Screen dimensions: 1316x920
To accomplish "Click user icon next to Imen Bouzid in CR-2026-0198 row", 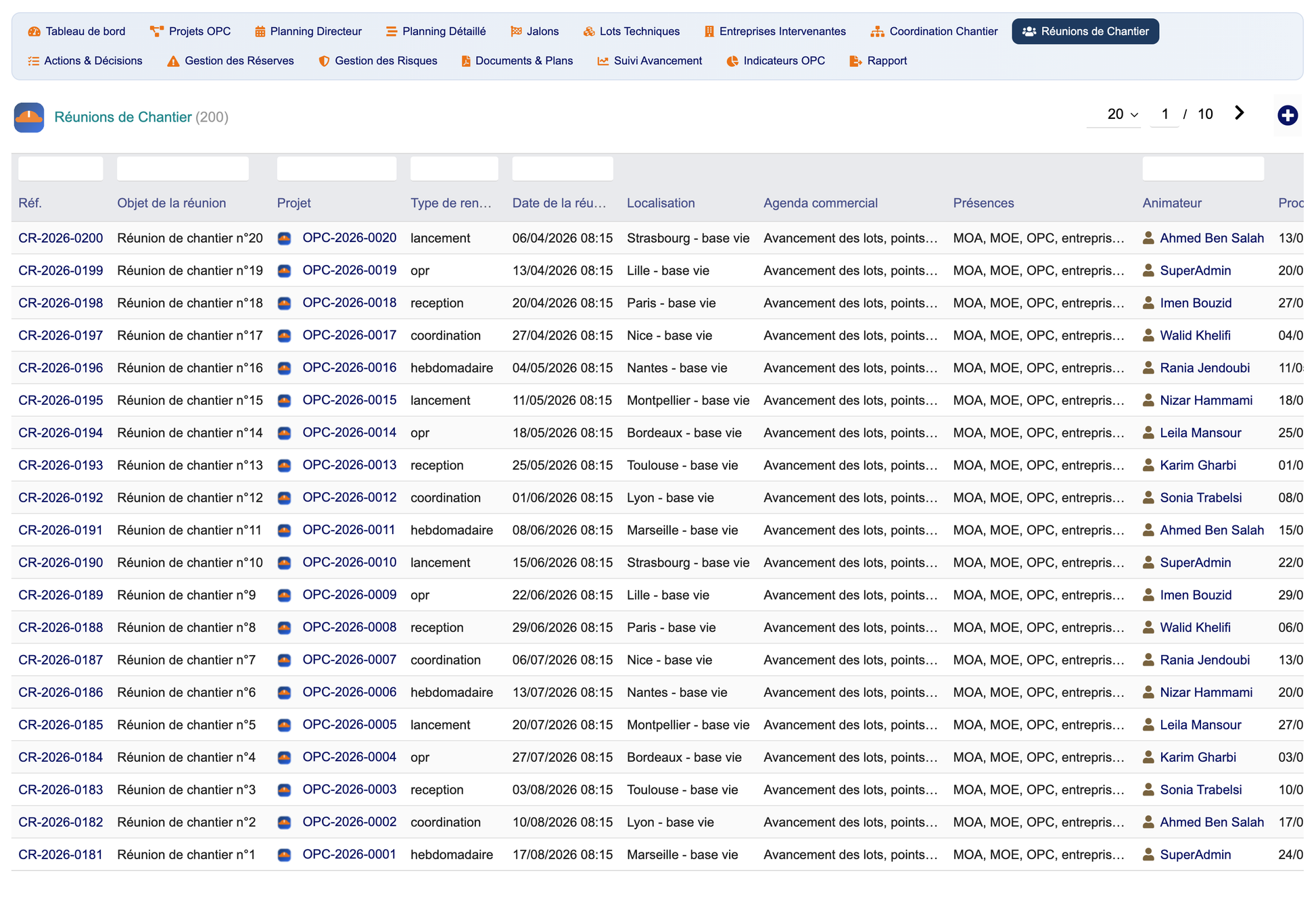I will click(x=1148, y=303).
